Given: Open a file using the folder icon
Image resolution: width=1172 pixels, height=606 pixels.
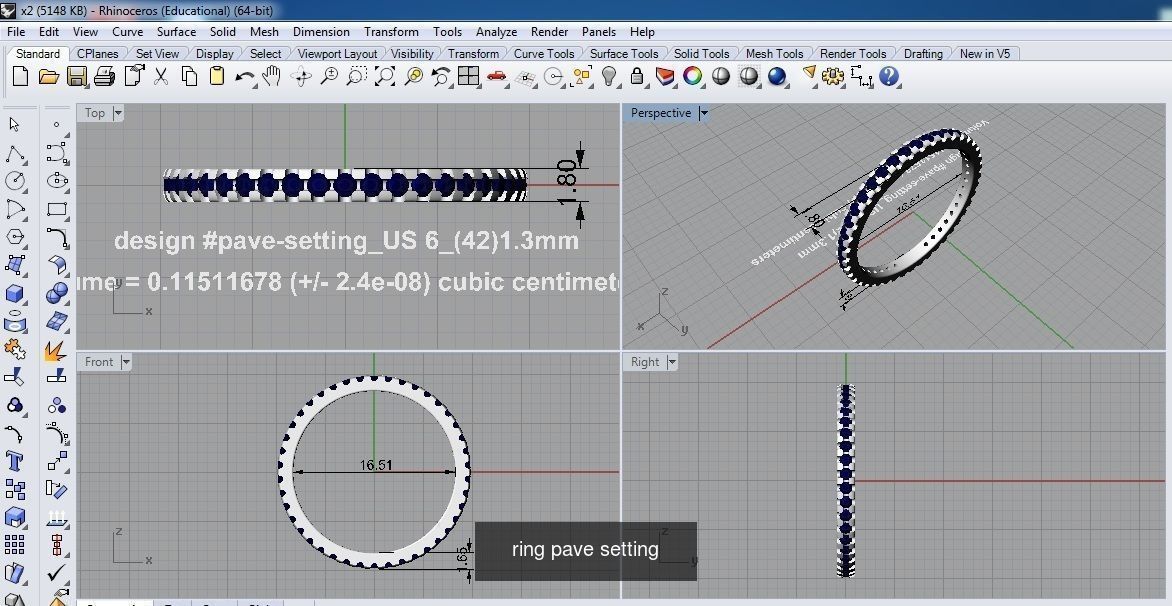Looking at the screenshot, I should click(49, 76).
